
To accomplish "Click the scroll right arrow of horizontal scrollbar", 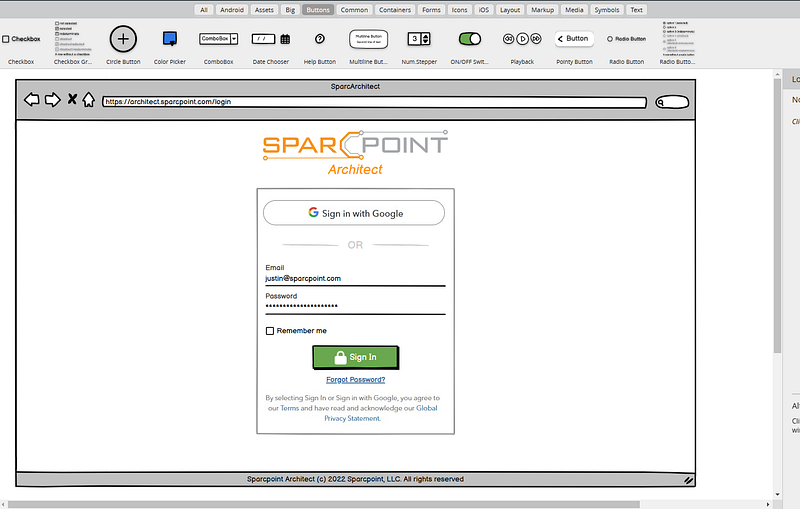I will point(768,504).
